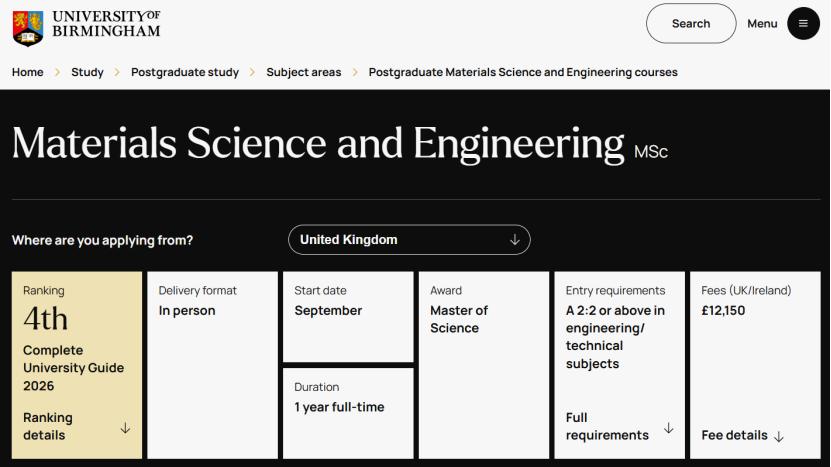The height and width of the screenshot is (467, 831).
Task: Click the Menu text label
Action: (762, 24)
